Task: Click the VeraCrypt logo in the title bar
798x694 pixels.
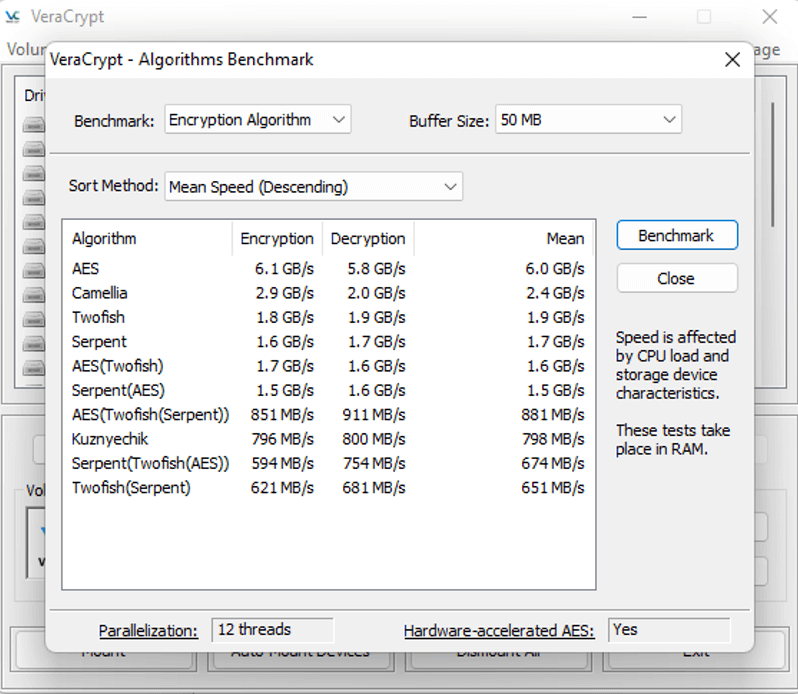Action: click(13, 17)
